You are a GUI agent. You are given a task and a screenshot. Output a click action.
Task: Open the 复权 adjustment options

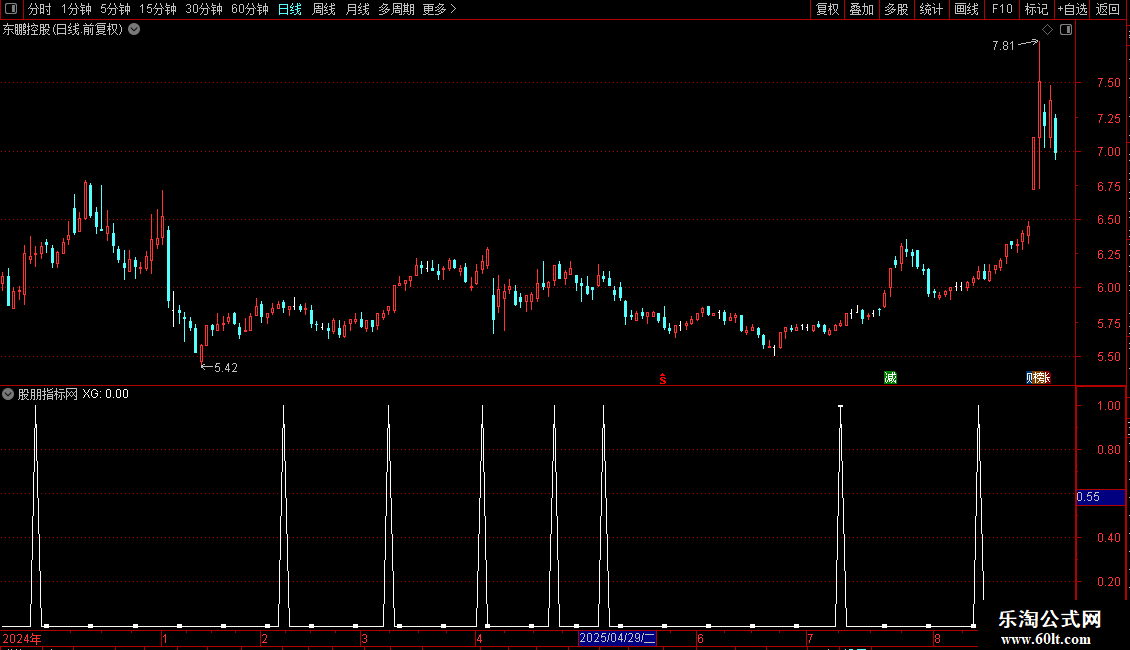pos(827,9)
